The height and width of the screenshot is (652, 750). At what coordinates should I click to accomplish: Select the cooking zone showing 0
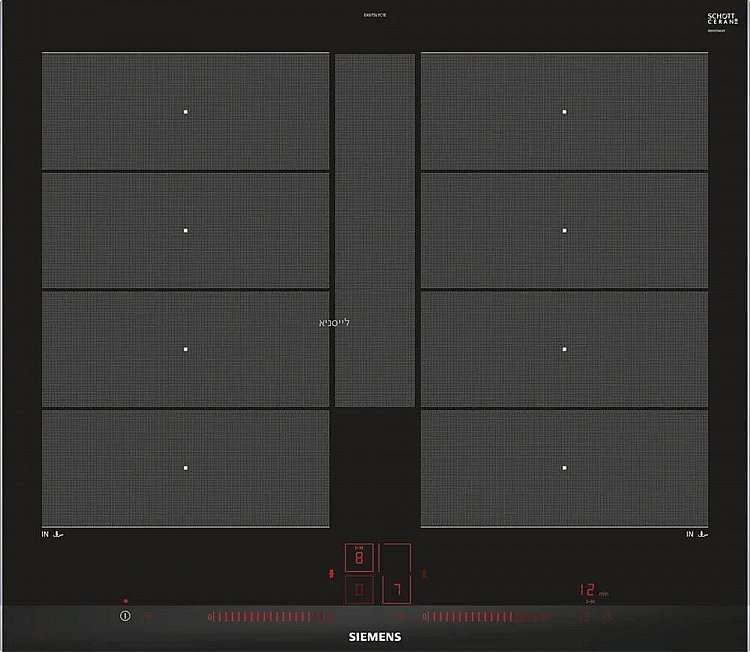click(360, 590)
